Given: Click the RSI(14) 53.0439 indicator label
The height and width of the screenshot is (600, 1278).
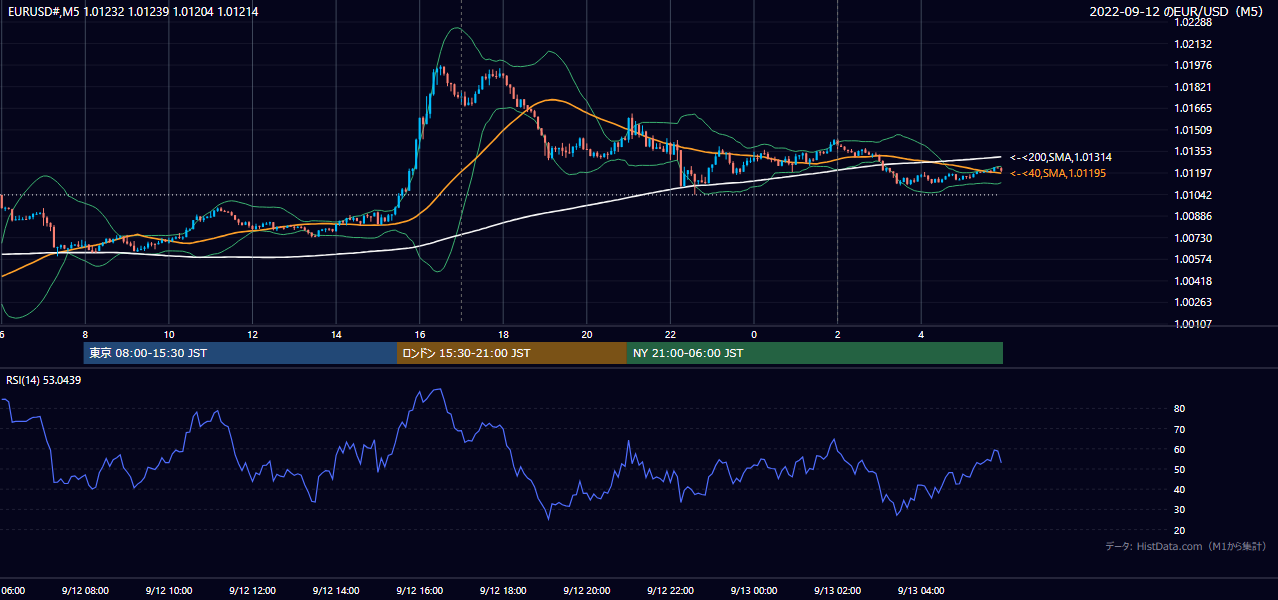Looking at the screenshot, I should click(44, 380).
